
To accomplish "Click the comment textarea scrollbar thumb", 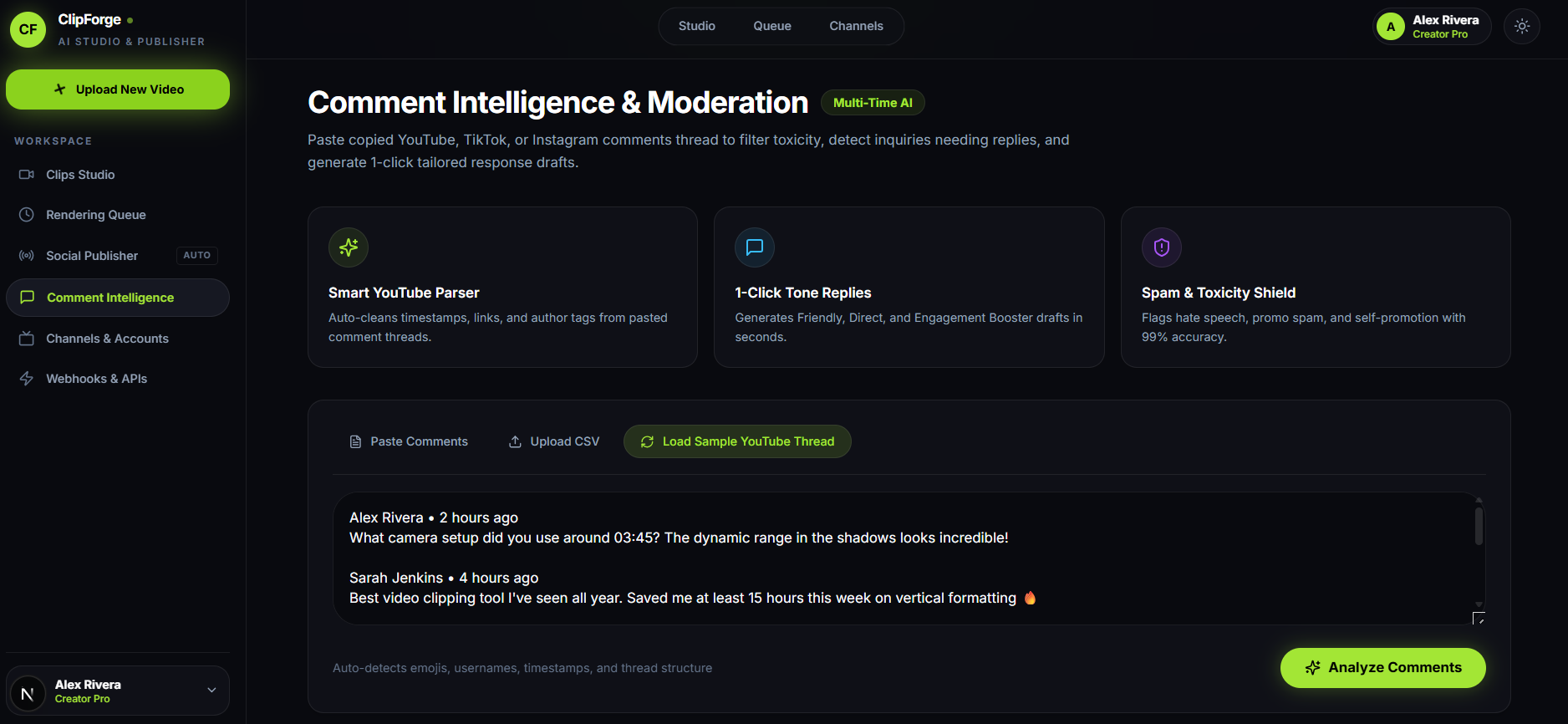I will pos(1479,526).
